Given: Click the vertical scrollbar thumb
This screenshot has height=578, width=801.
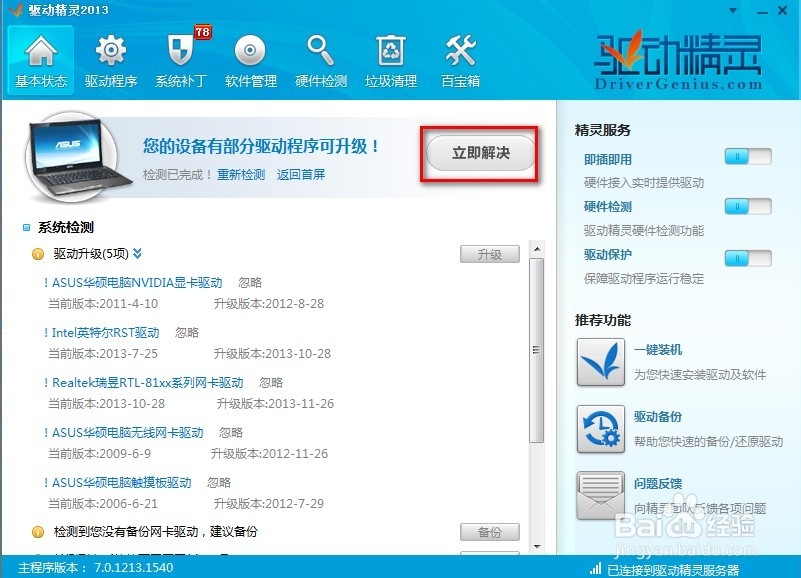Looking at the screenshot, I should pyautogui.click(x=536, y=350).
